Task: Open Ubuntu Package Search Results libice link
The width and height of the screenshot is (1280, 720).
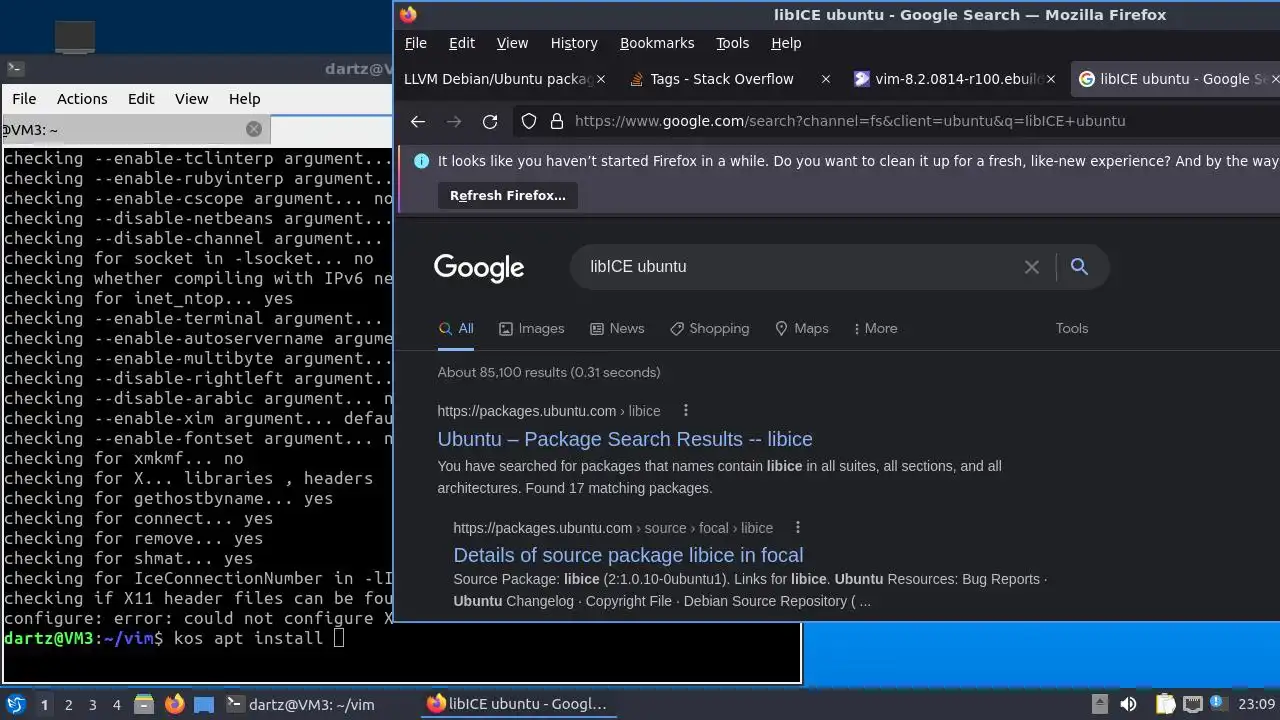Action: (x=625, y=439)
